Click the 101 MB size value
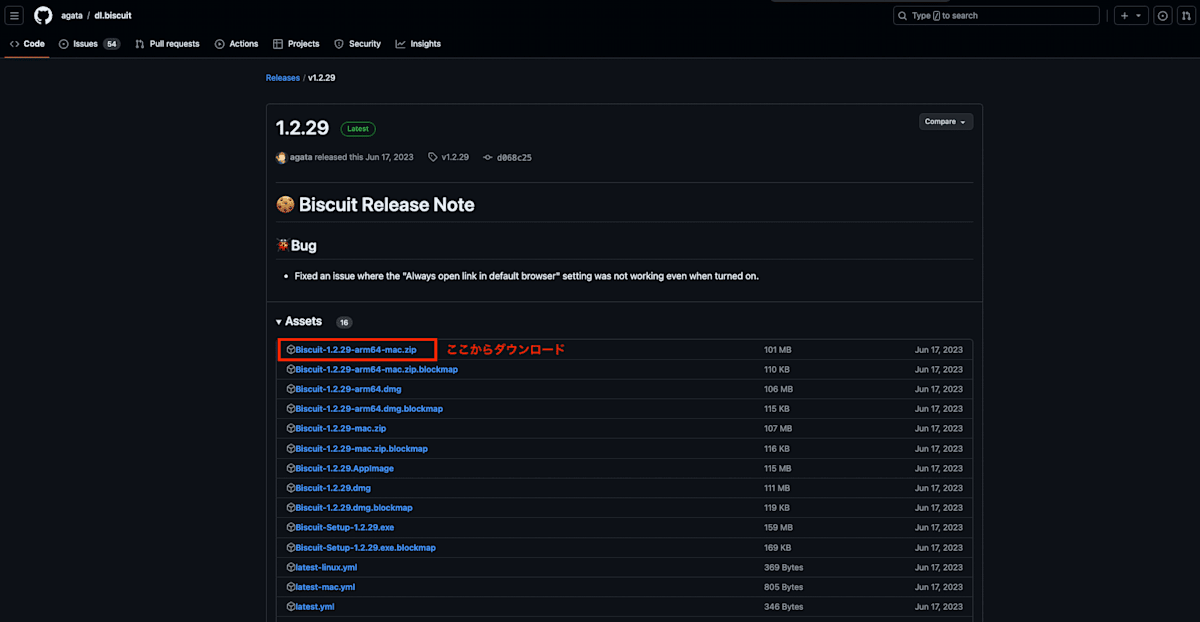The height and width of the screenshot is (622, 1200). tap(778, 350)
